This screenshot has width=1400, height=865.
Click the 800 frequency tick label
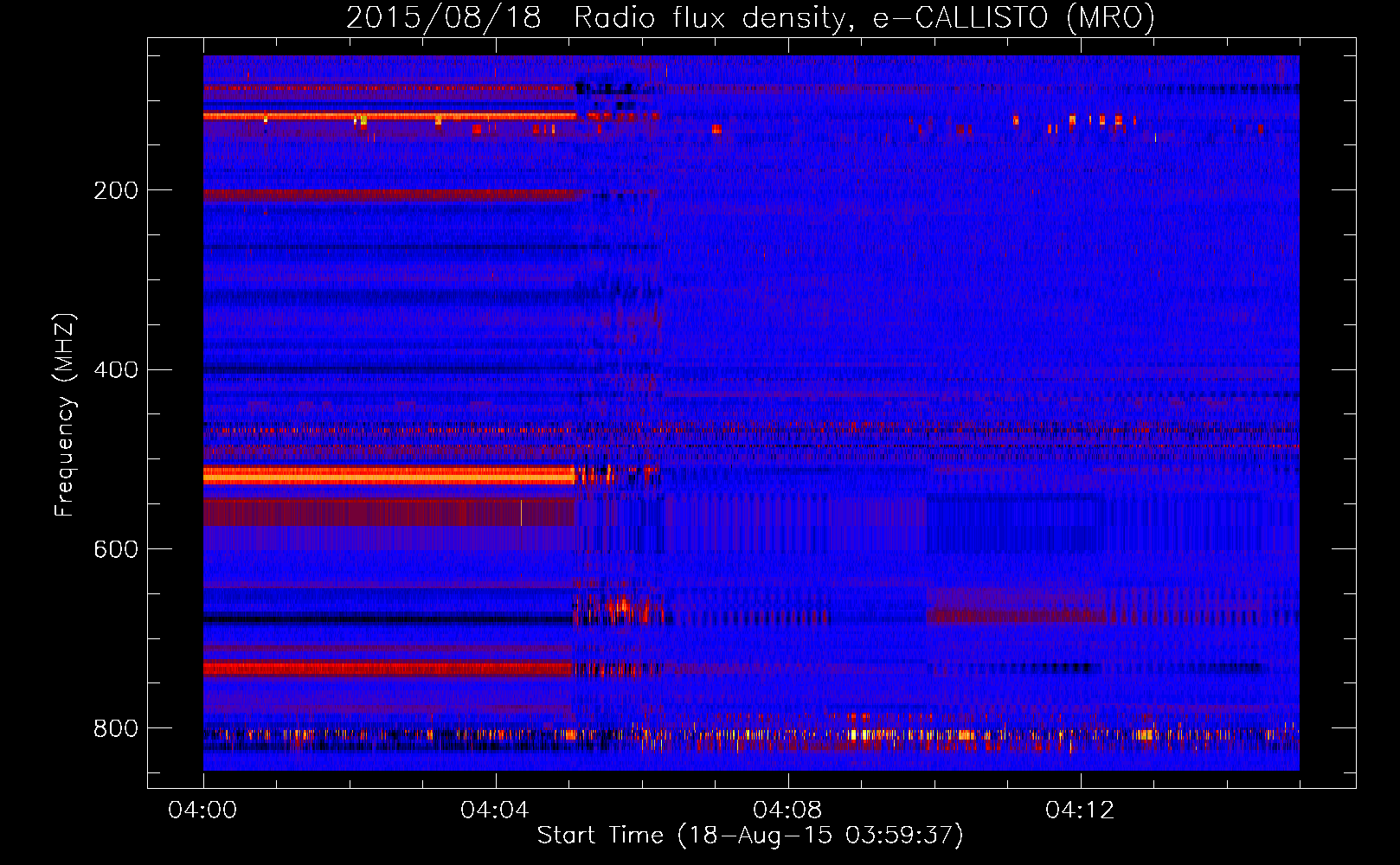click(116, 728)
